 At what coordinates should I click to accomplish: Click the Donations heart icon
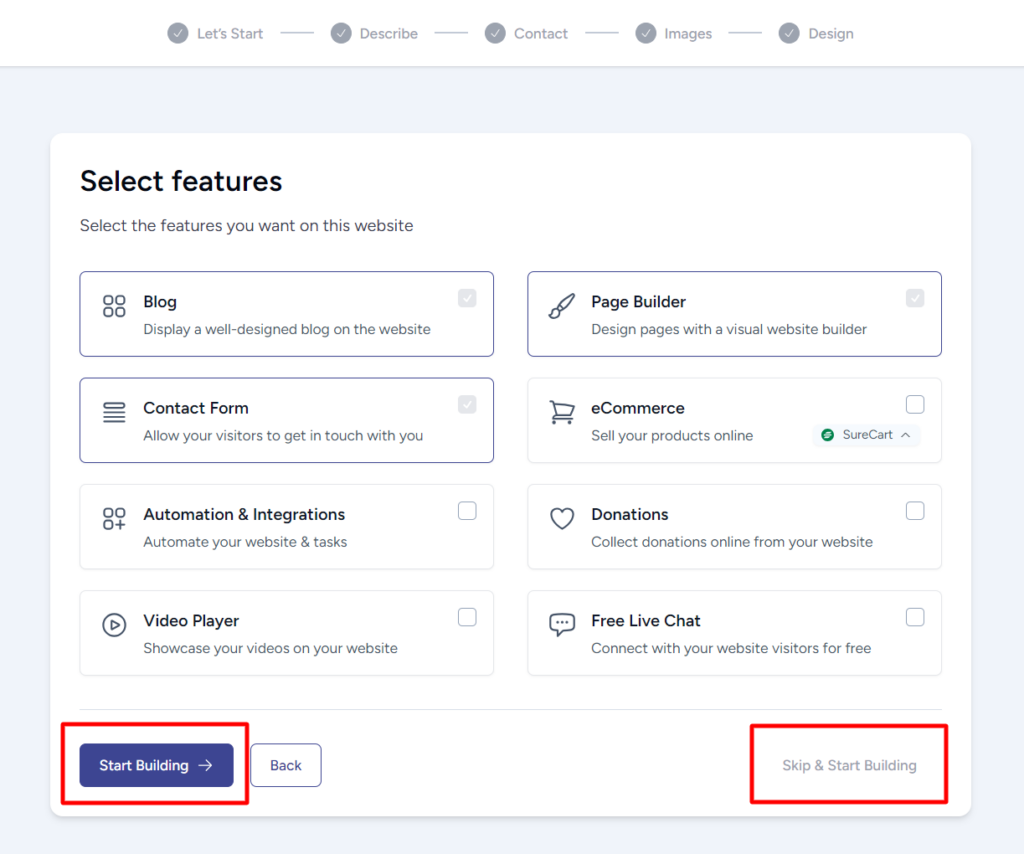(561, 515)
